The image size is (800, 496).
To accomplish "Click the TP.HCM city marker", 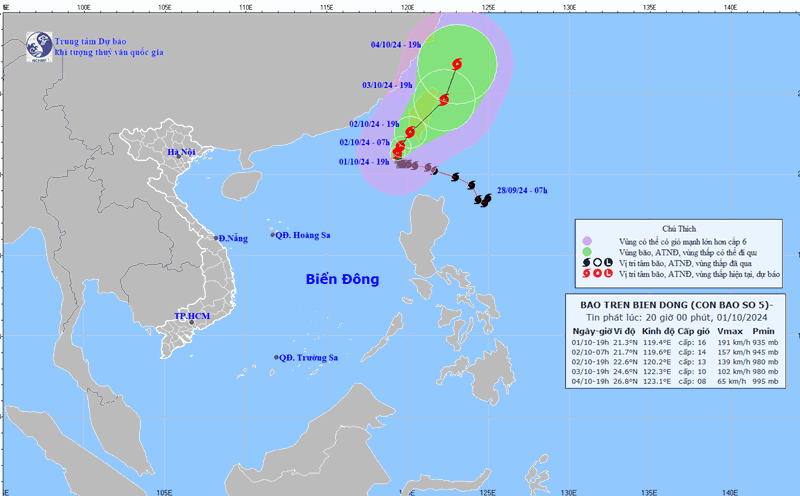I will point(192,323).
